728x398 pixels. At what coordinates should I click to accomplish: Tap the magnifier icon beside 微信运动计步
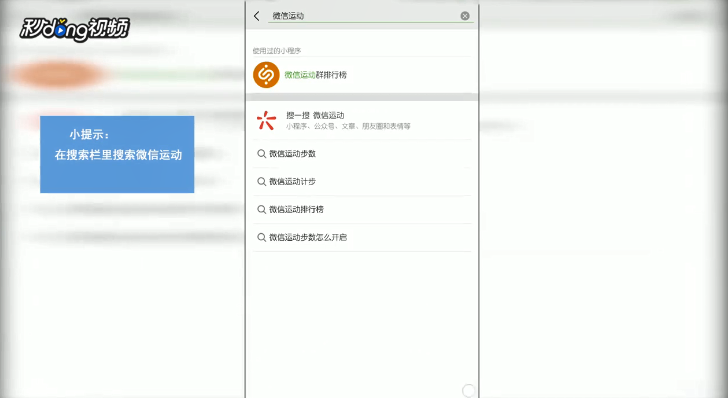(x=261, y=182)
